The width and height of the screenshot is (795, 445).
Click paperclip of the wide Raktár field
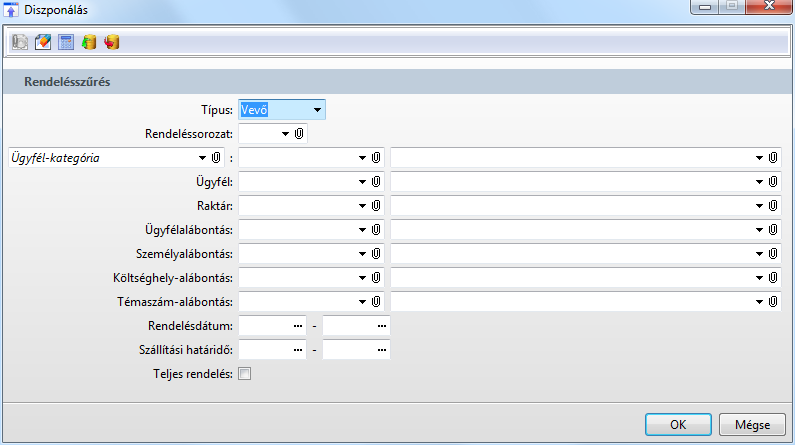point(773,205)
